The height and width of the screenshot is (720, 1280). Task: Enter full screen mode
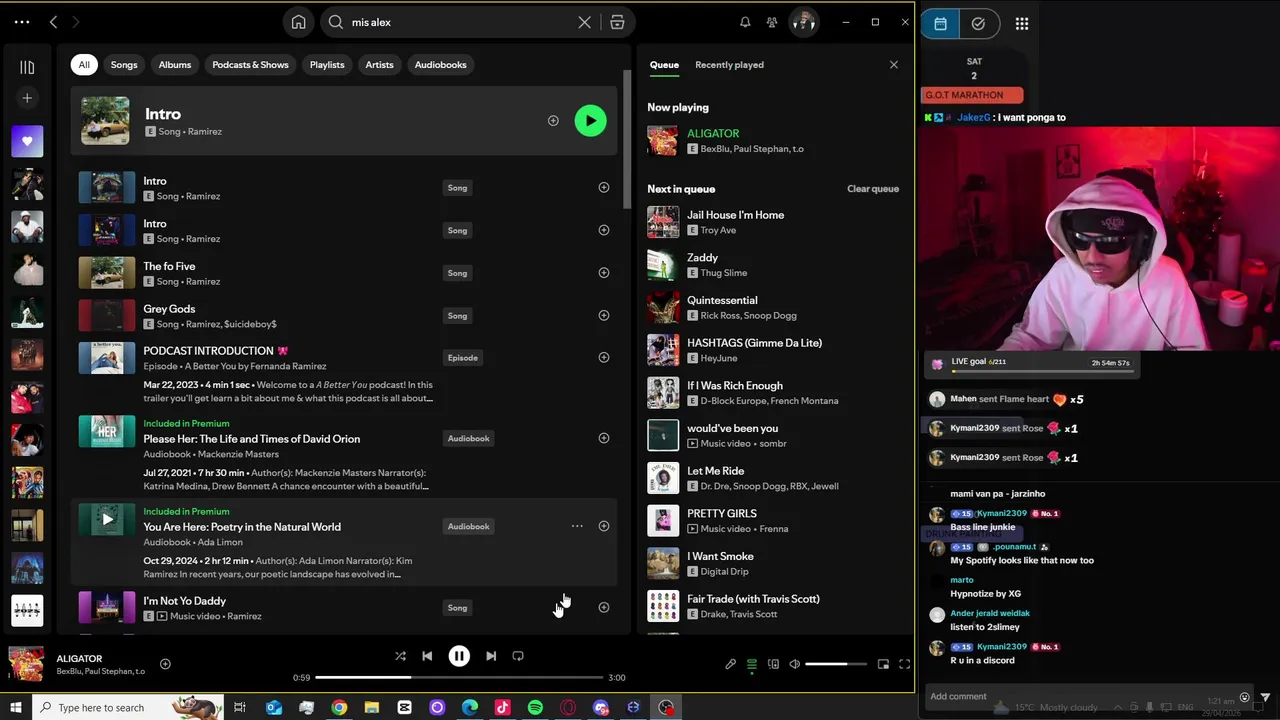point(904,664)
